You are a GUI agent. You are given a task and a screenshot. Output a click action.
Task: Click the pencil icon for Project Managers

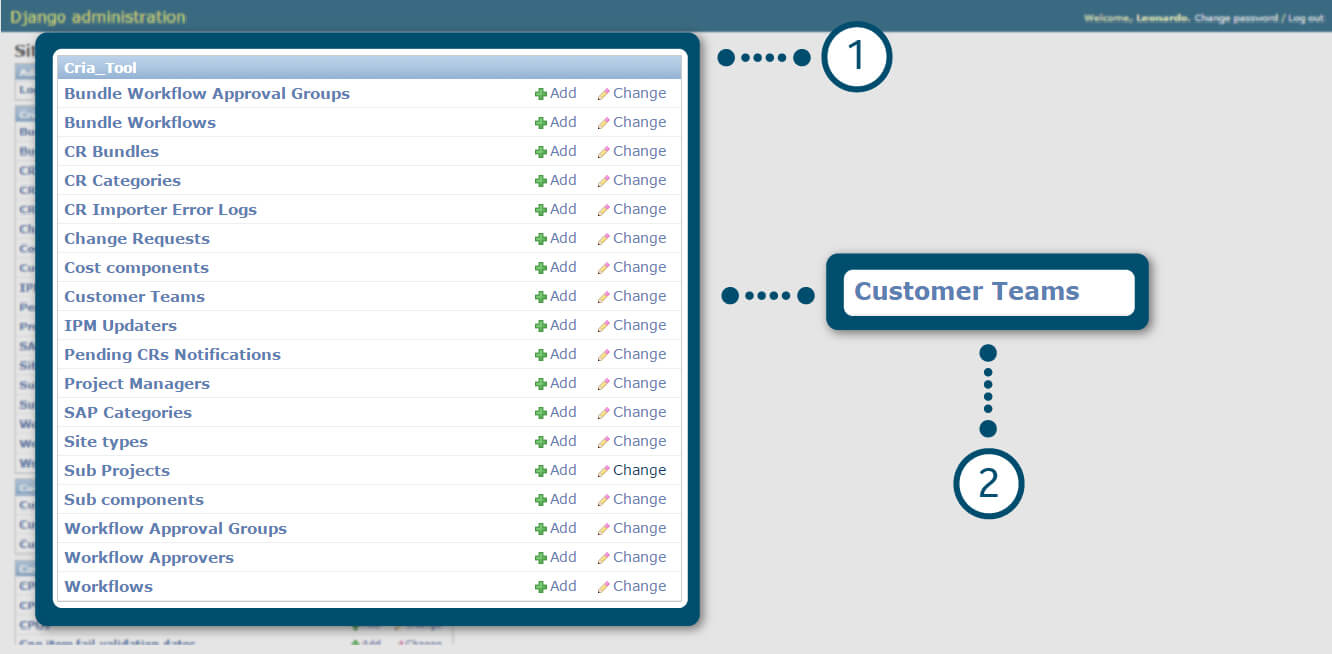[603, 384]
